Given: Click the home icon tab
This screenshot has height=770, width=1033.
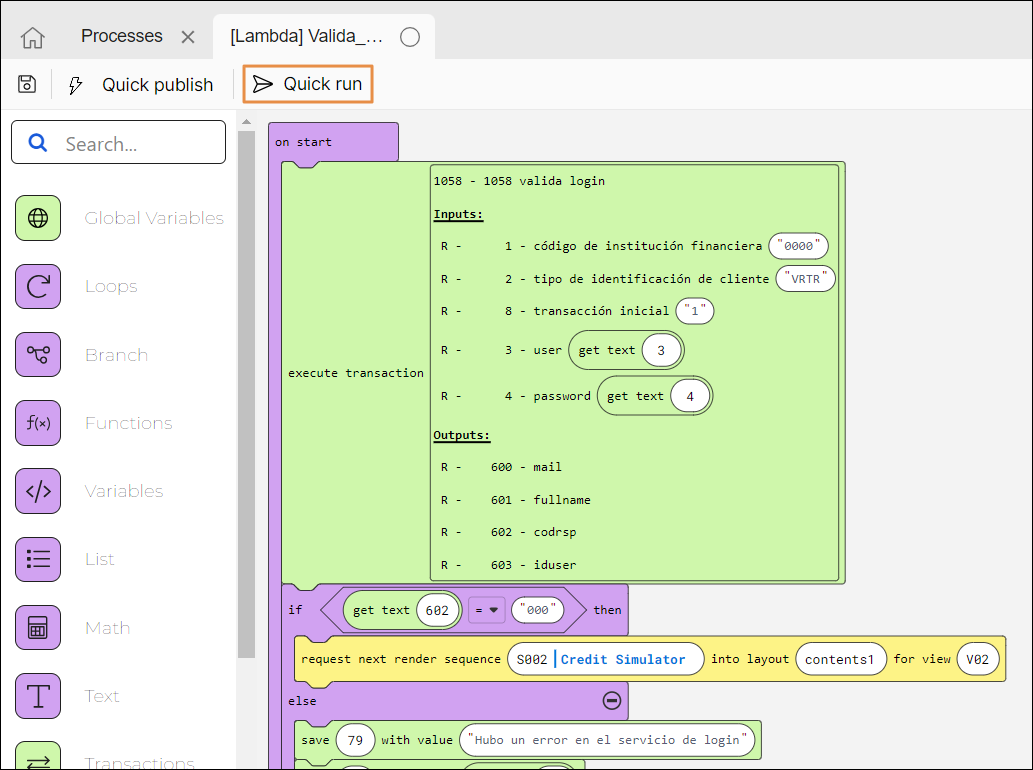Looking at the screenshot, I should click(33, 37).
